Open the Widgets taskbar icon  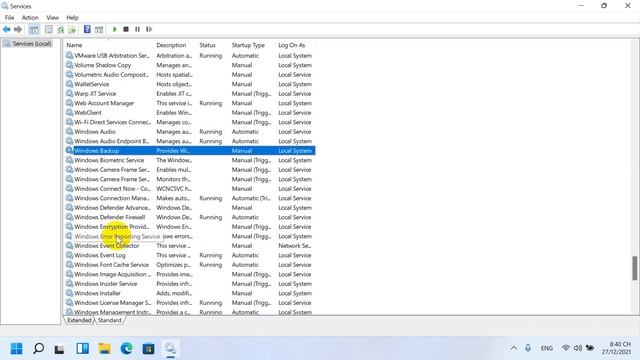(82, 349)
